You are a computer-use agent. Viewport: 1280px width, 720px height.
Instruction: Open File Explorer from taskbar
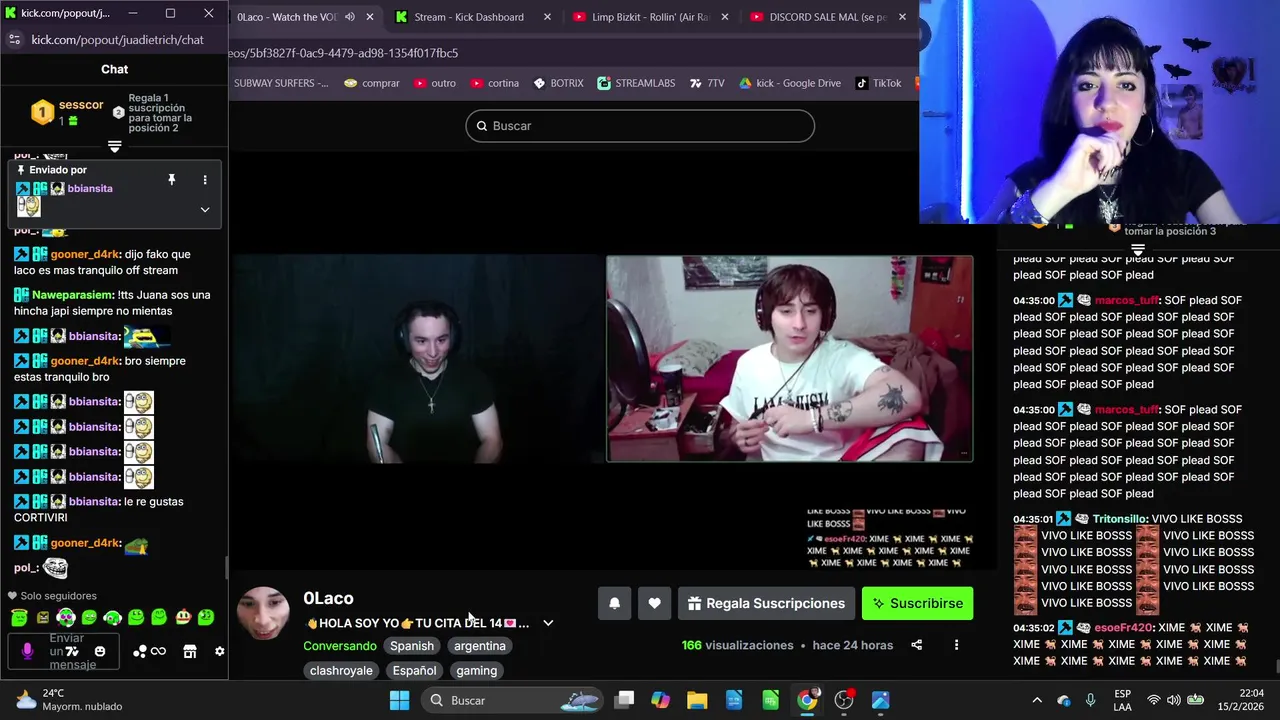pos(697,700)
